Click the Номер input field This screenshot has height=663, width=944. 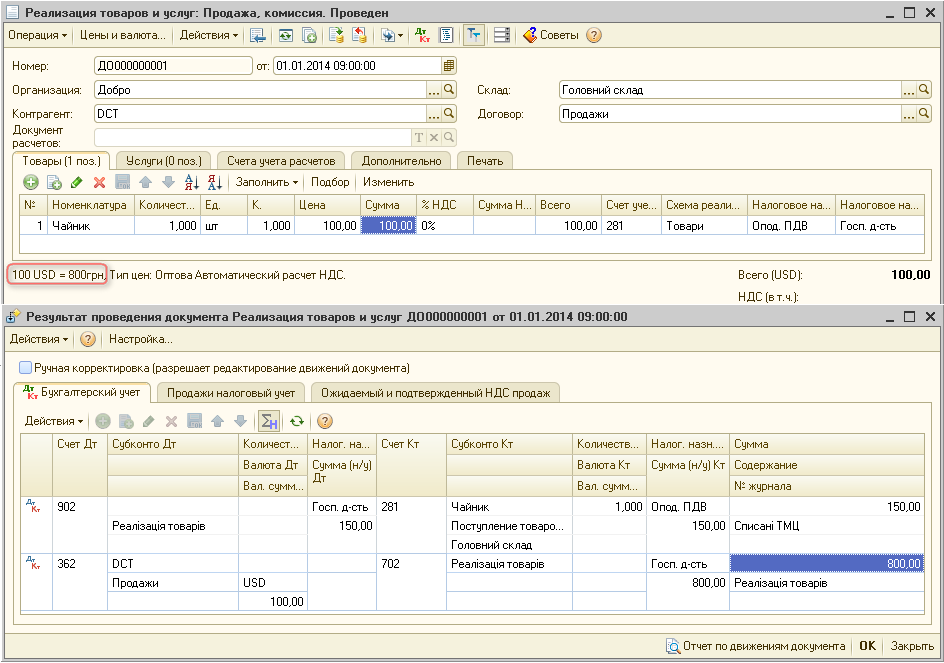coord(173,66)
